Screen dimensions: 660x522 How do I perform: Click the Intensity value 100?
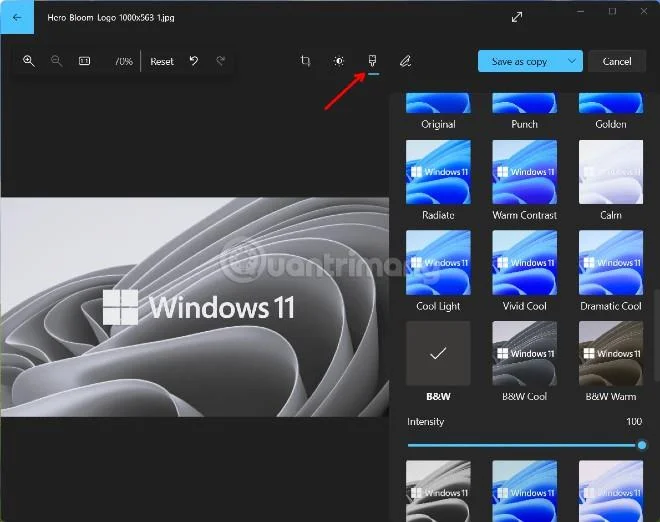(x=634, y=421)
